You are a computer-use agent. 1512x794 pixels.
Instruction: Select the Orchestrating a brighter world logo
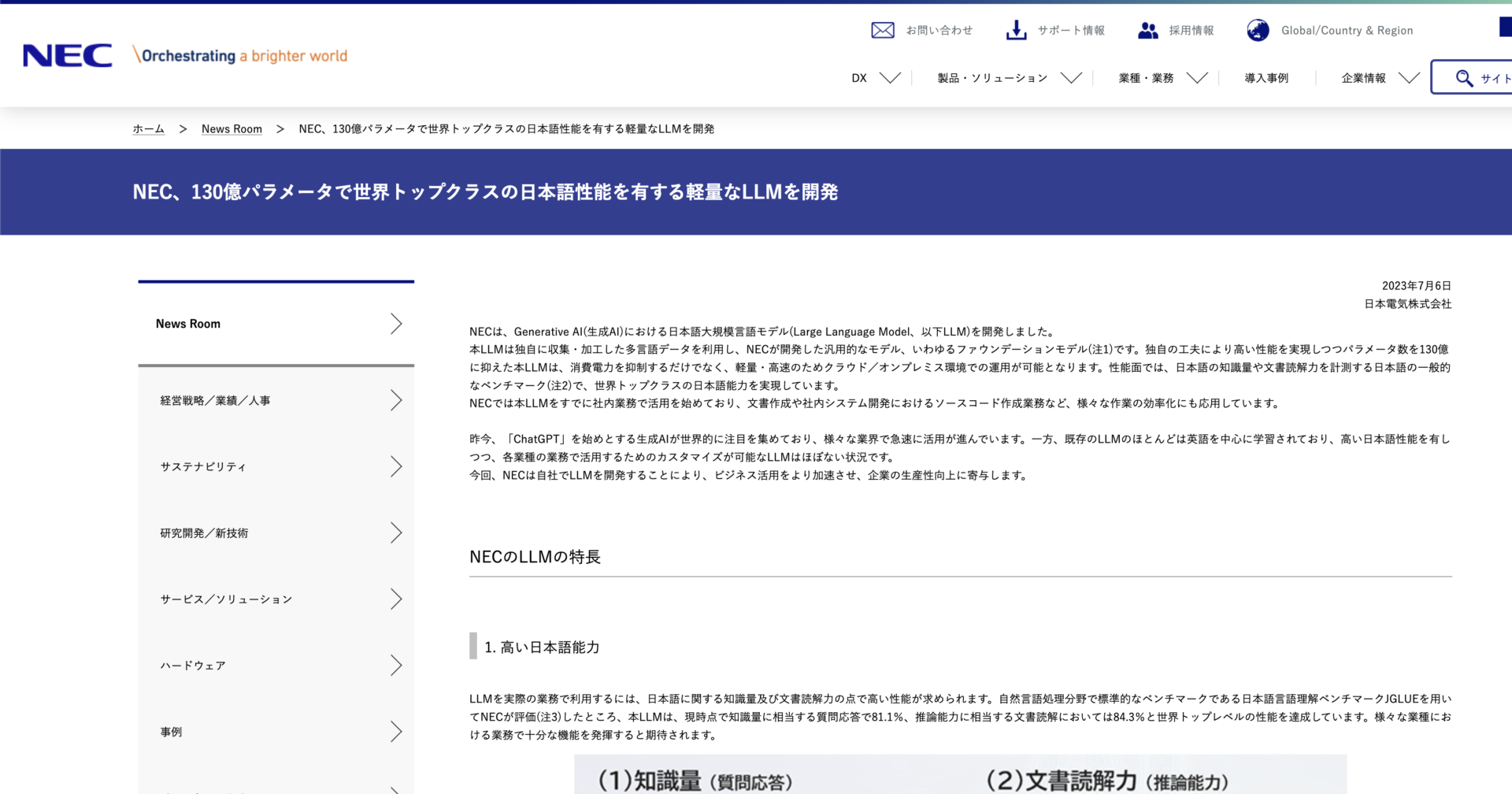pyautogui.click(x=240, y=55)
